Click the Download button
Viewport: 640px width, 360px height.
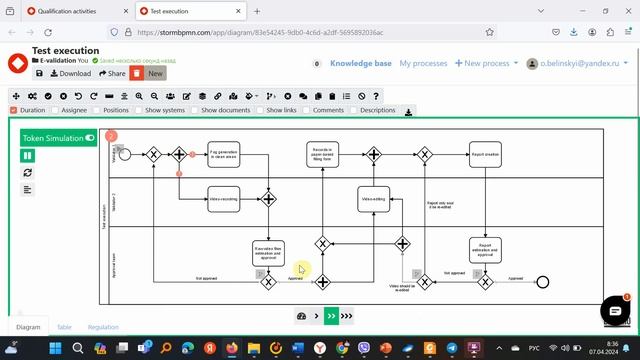click(x=71, y=73)
